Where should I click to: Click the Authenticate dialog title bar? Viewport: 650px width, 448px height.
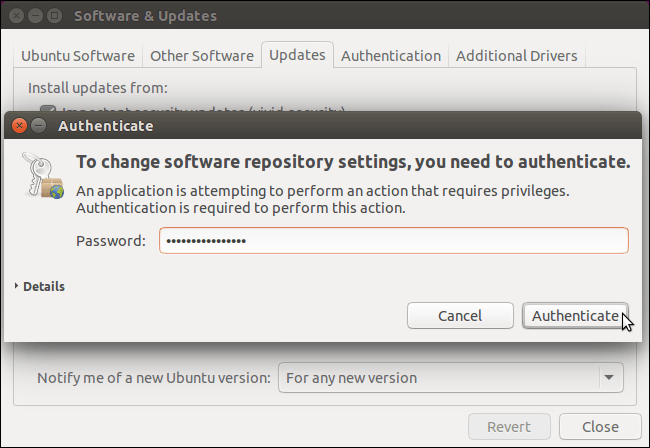[x=300, y=126]
